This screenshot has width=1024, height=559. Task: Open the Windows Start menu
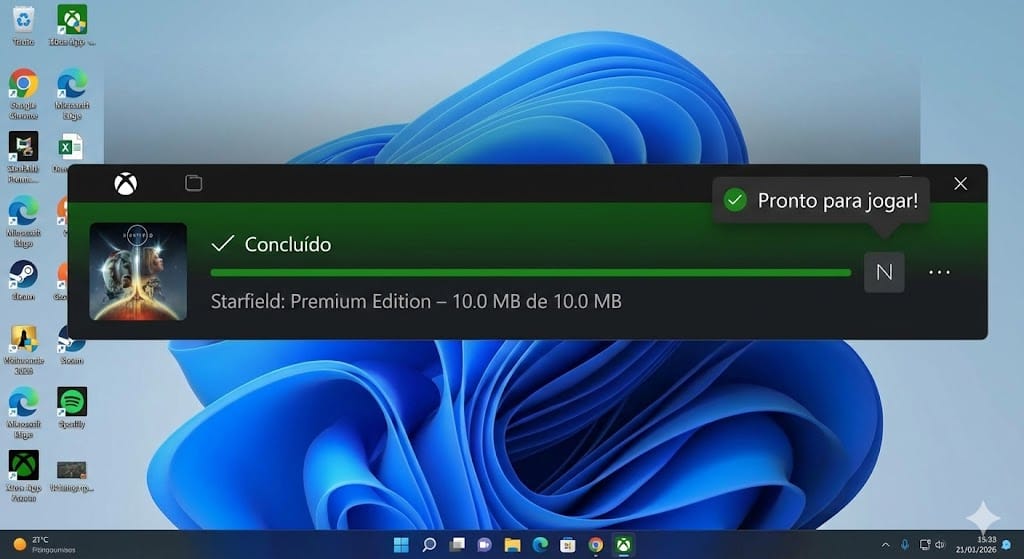[x=401, y=544]
